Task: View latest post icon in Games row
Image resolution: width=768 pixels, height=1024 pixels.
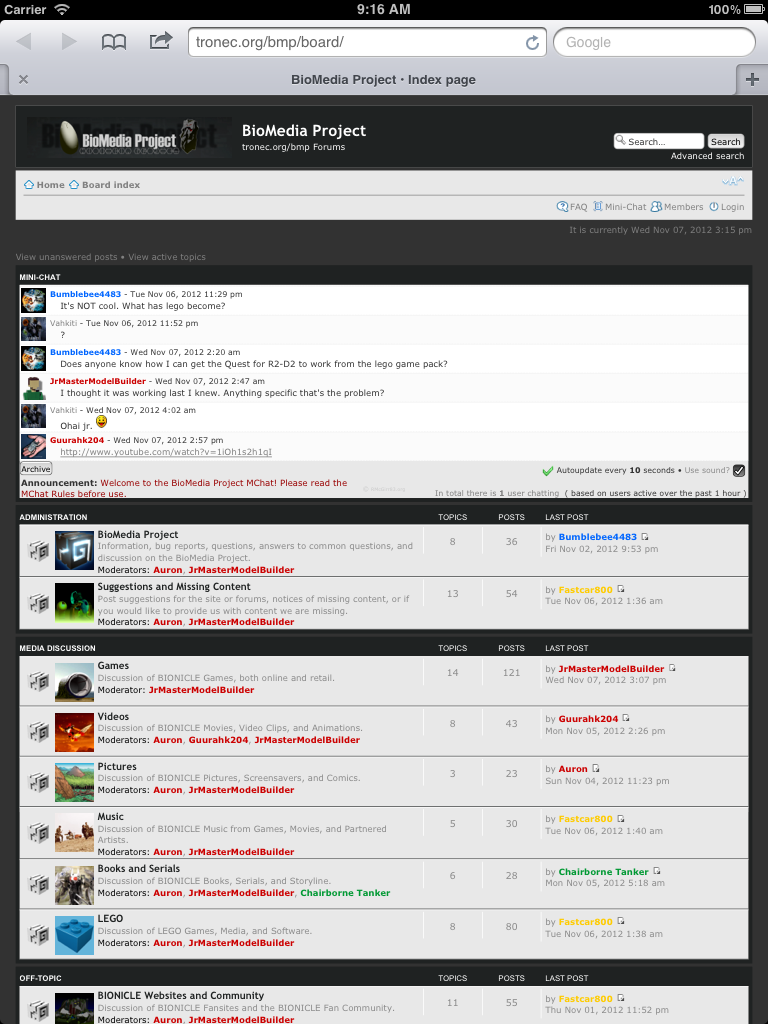Action: [672, 668]
